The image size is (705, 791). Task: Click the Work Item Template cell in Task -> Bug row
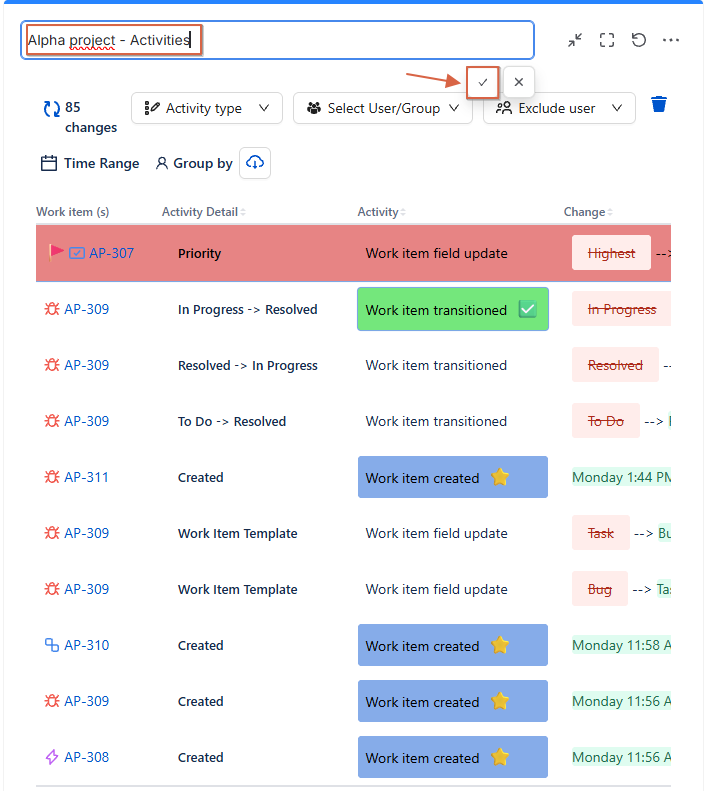pyautogui.click(x=238, y=533)
